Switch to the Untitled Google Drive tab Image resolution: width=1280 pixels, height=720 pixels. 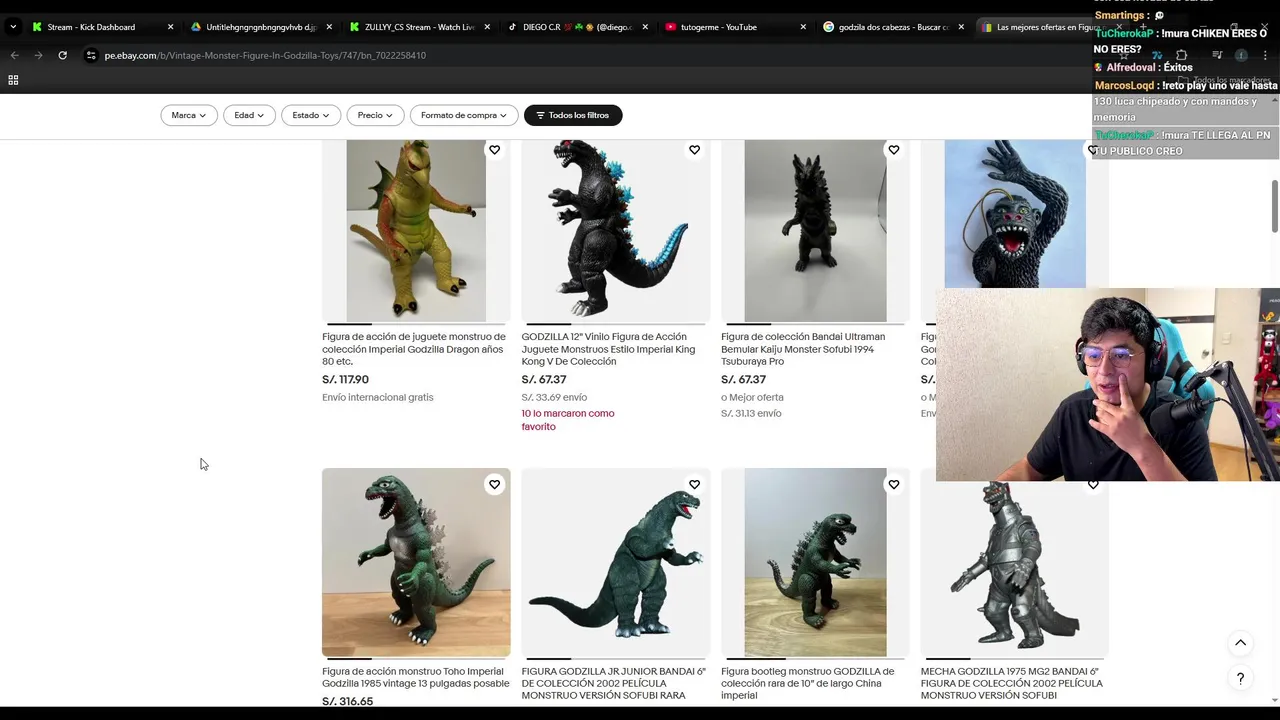(260, 27)
